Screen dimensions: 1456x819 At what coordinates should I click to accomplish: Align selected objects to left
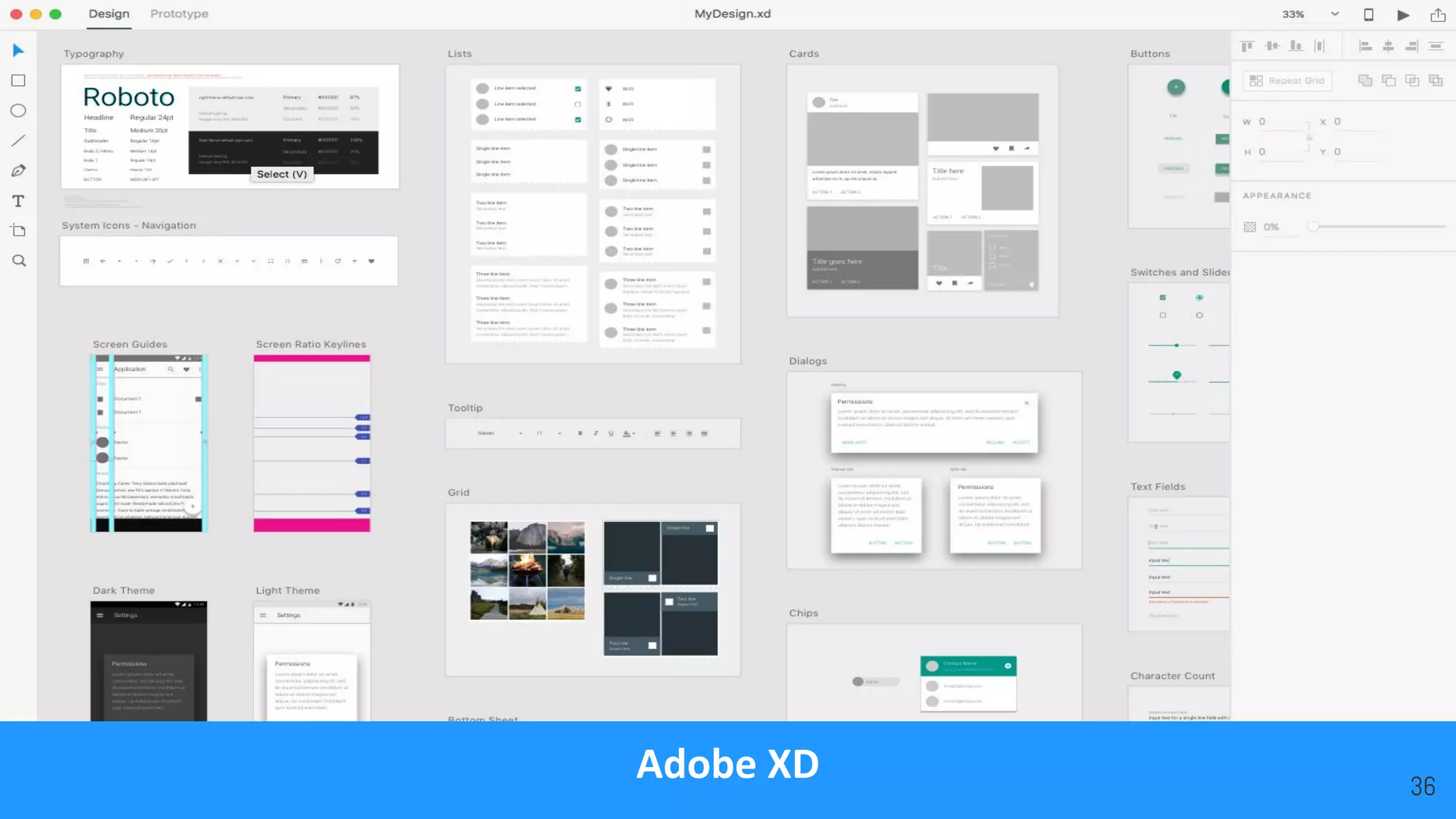[x=1365, y=46]
